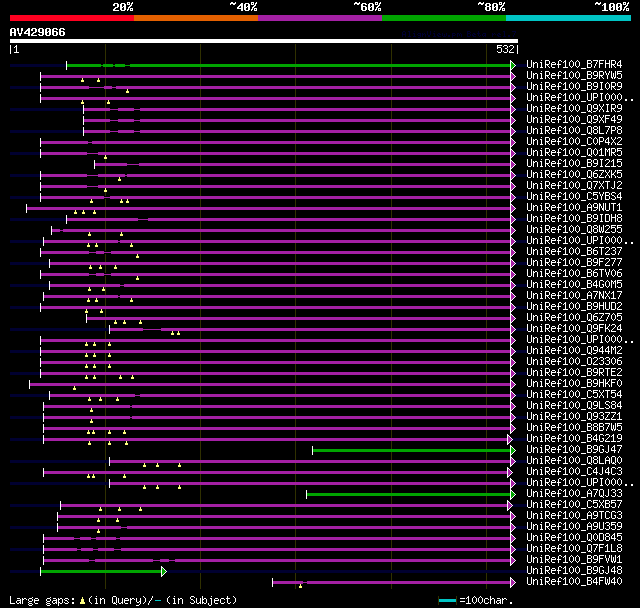The image size is (640, 608).
Task: Click the green partial alignment bar for B9GJ47
Action: tap(411, 450)
